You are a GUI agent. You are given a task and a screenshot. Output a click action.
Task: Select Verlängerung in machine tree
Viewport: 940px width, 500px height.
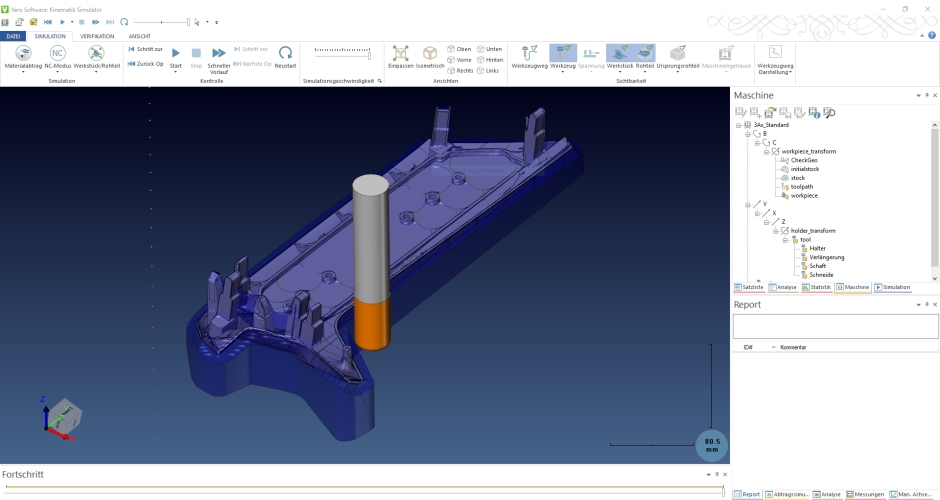coord(827,257)
